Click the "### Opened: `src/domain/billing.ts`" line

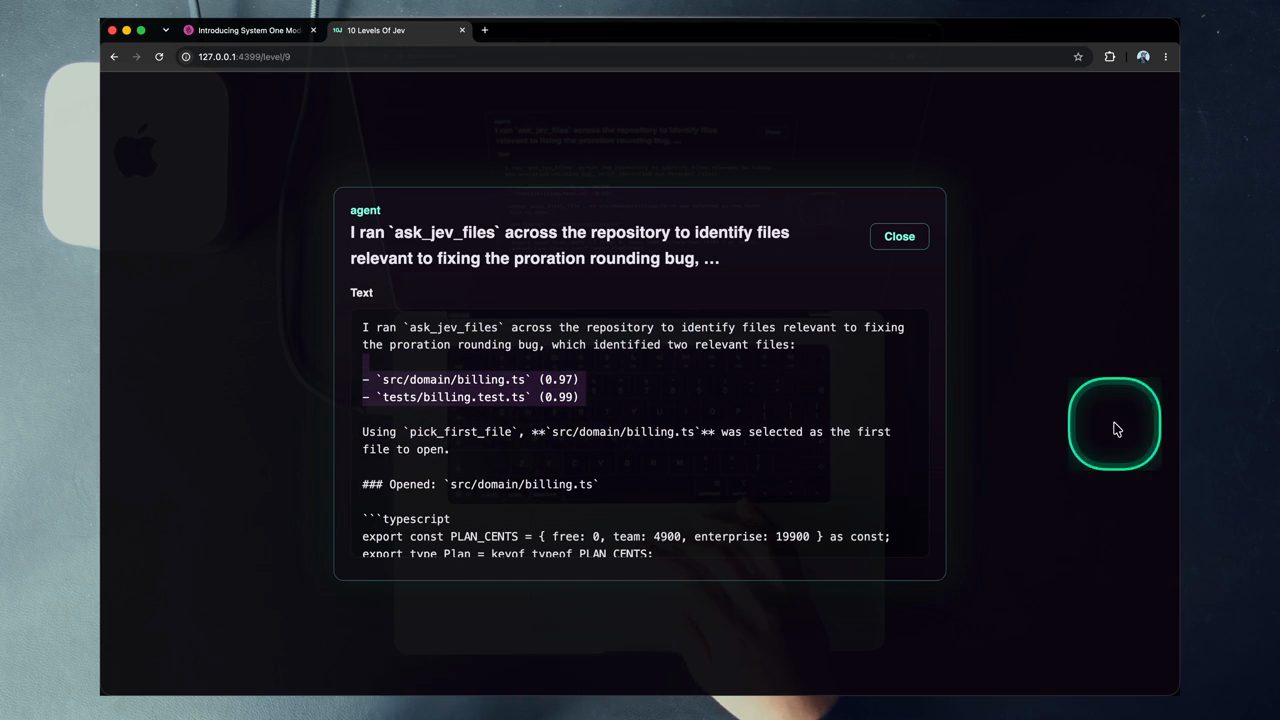[x=480, y=484]
